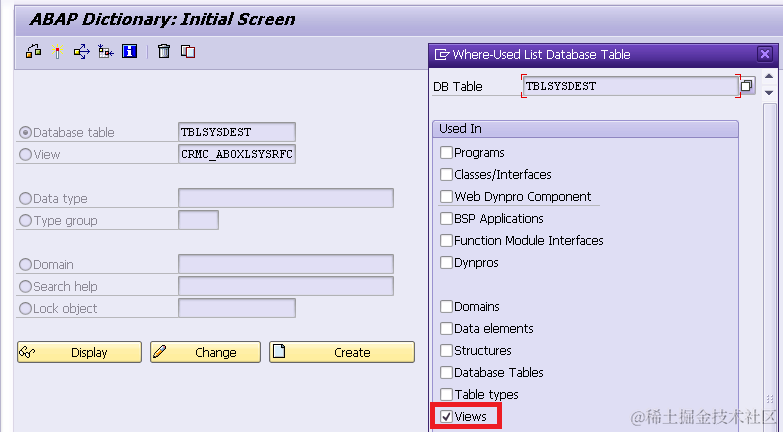Tick the Classes/Interfaces checkbox
The image size is (783, 432).
click(x=446, y=174)
